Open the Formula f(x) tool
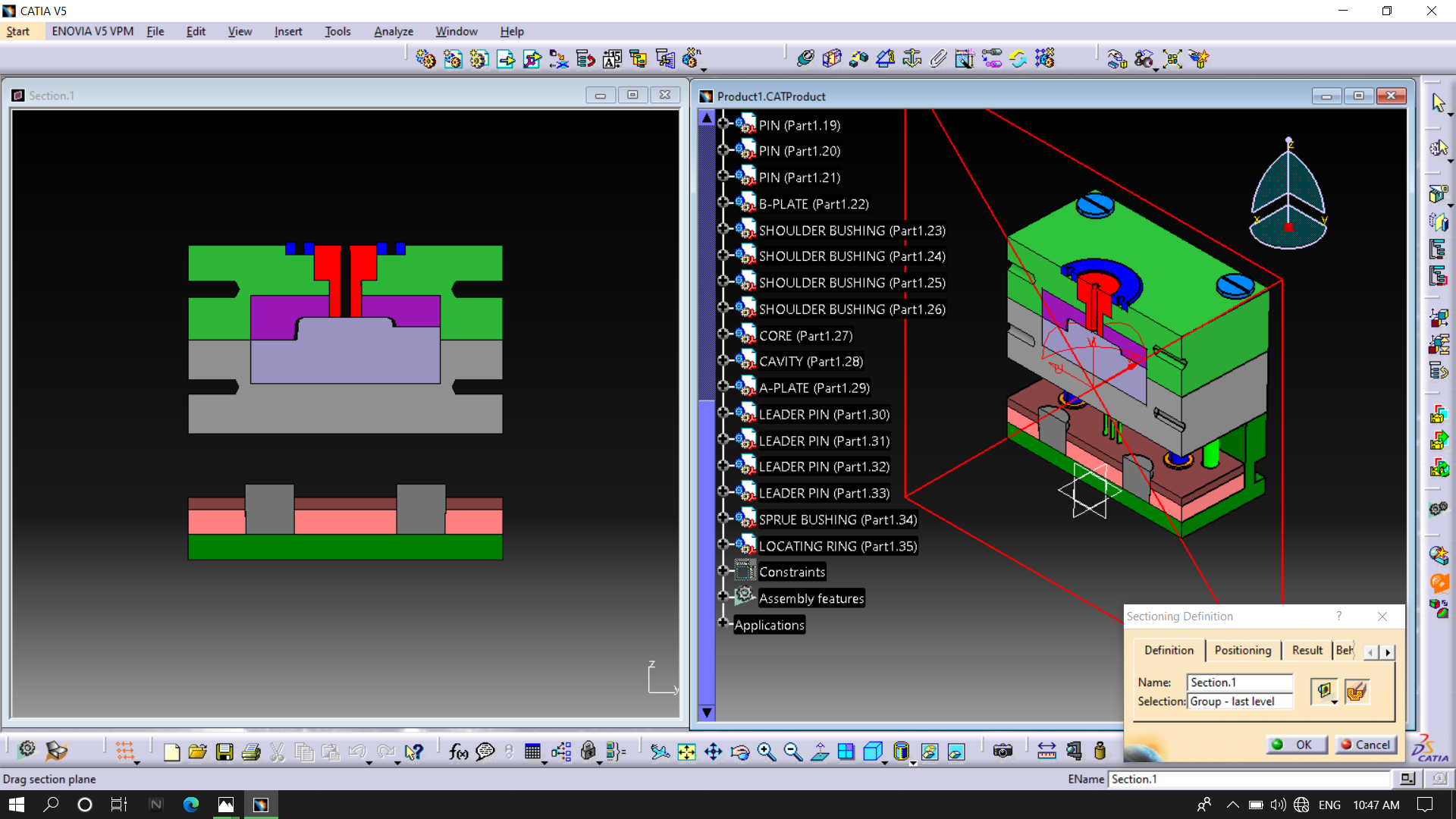The height and width of the screenshot is (819, 1456). tap(458, 752)
